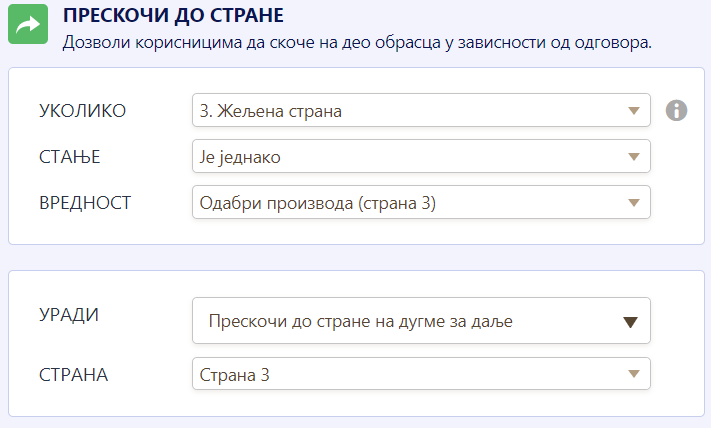The height and width of the screenshot is (428, 711).
Task: Click the arrow of the СТАЊЕ dropdown
Action: (x=632, y=156)
